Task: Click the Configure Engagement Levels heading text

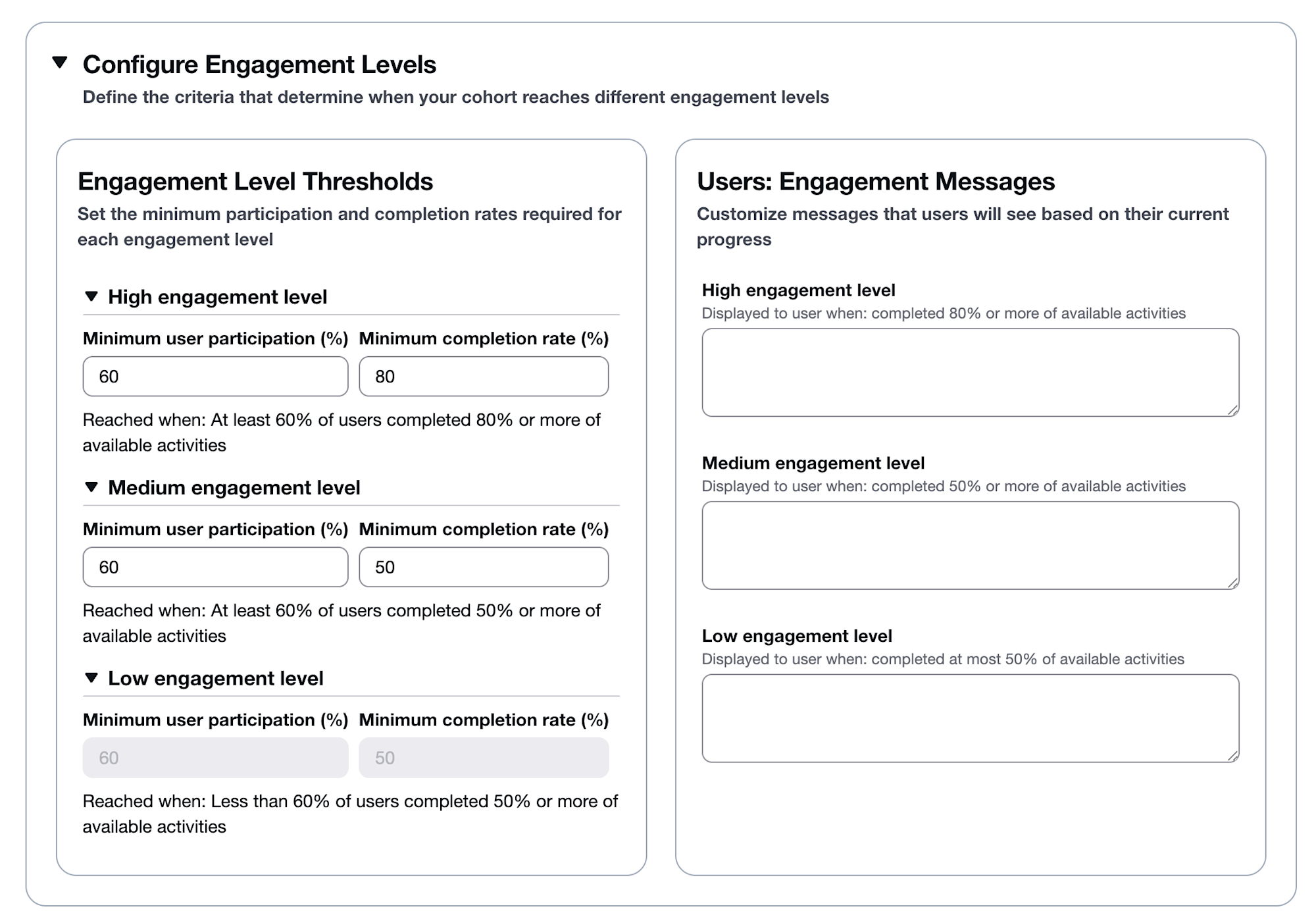Action: coord(259,65)
